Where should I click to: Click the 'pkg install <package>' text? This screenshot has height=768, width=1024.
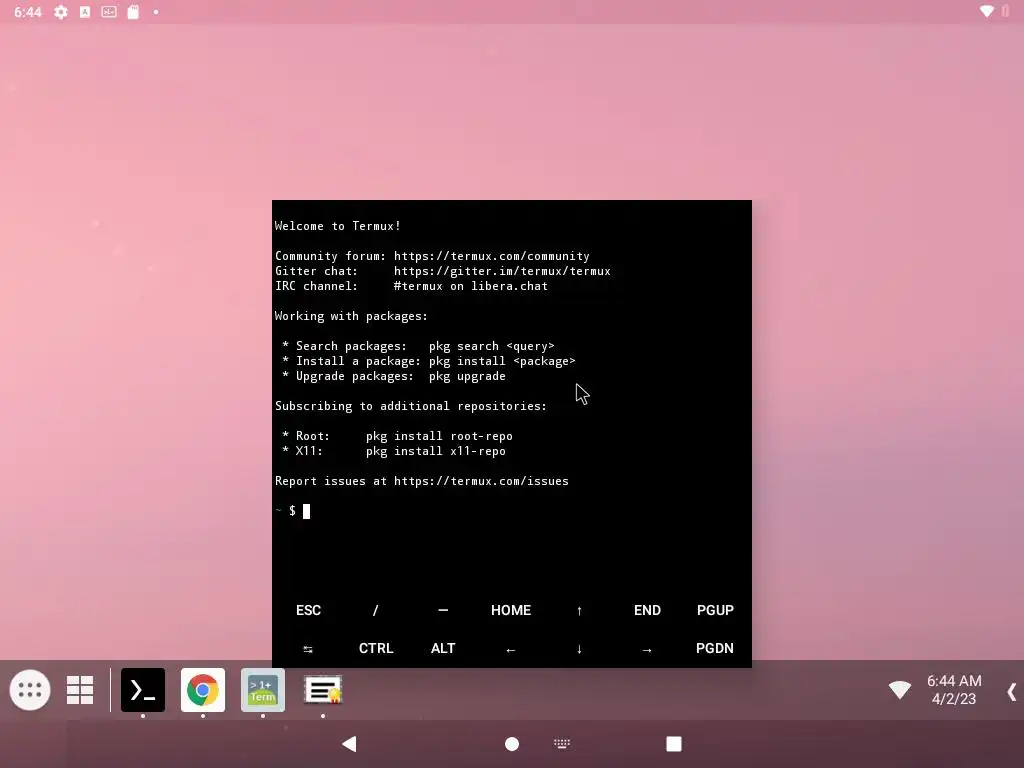[x=502, y=361]
